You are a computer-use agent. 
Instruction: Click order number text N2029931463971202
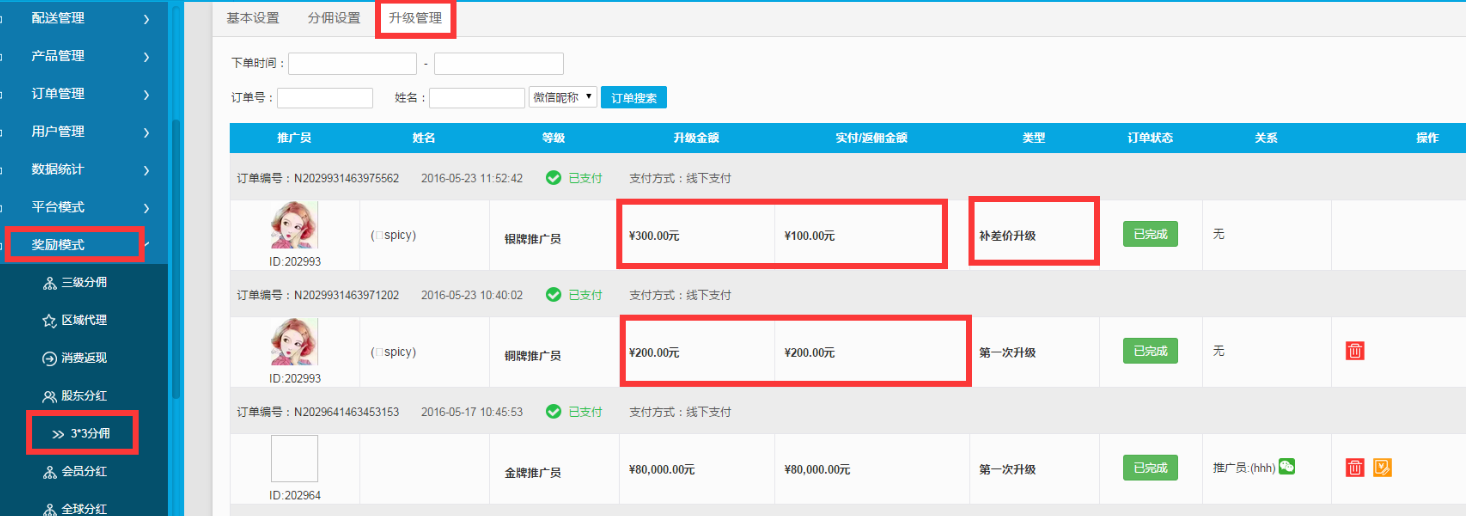[346, 296]
